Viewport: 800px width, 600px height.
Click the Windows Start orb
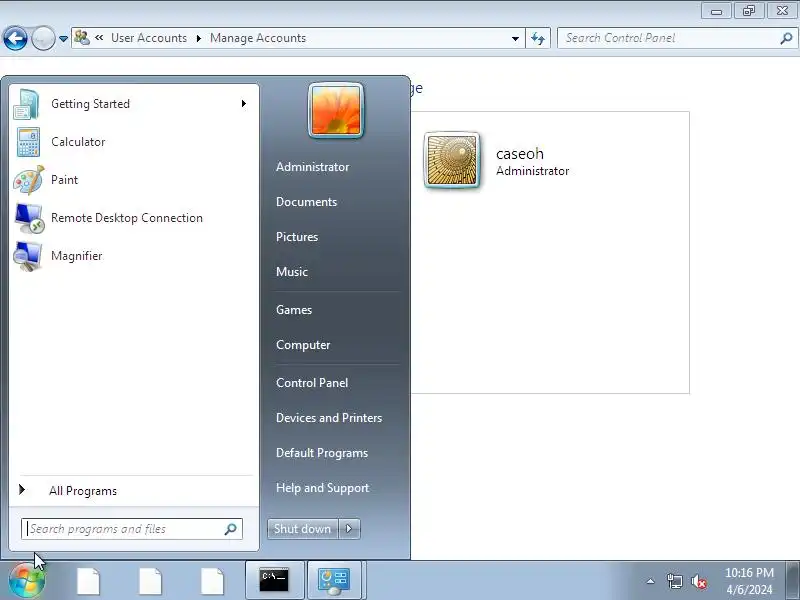tap(27, 581)
